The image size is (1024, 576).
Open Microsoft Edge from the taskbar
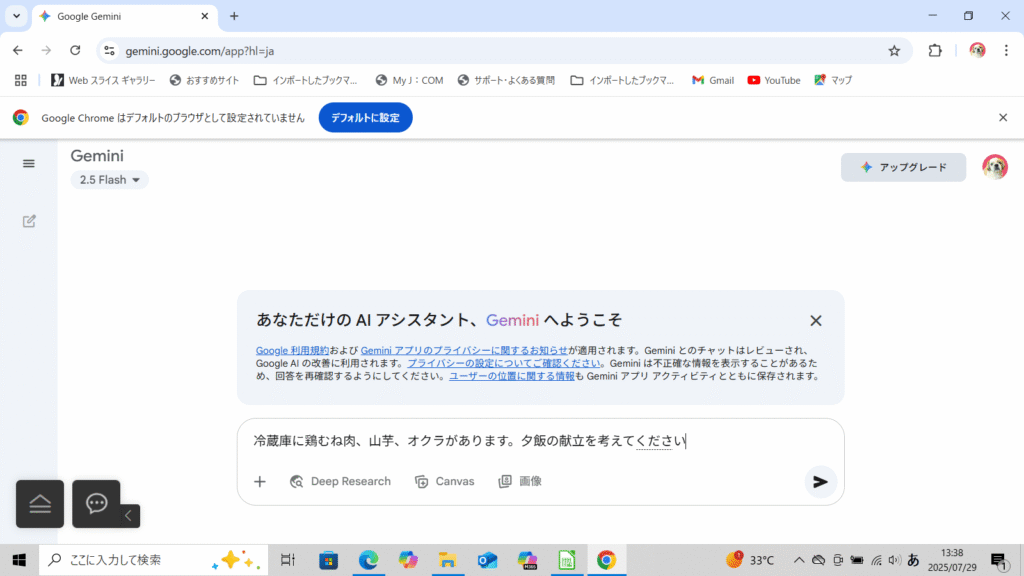pos(368,560)
